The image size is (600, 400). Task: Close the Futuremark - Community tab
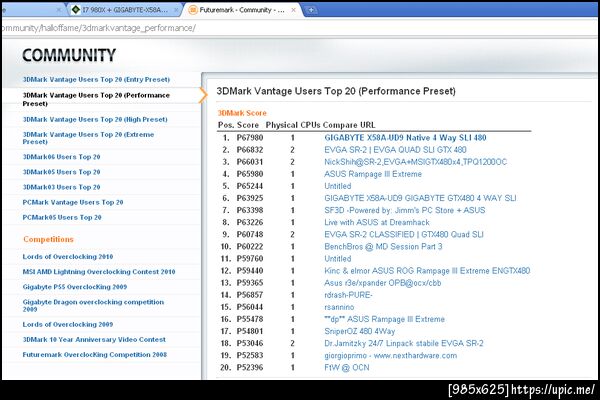click(293, 10)
